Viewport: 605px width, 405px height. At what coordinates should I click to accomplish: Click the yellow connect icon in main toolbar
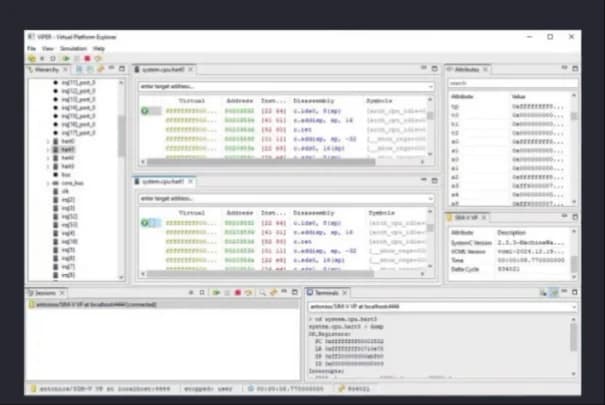tap(32, 59)
